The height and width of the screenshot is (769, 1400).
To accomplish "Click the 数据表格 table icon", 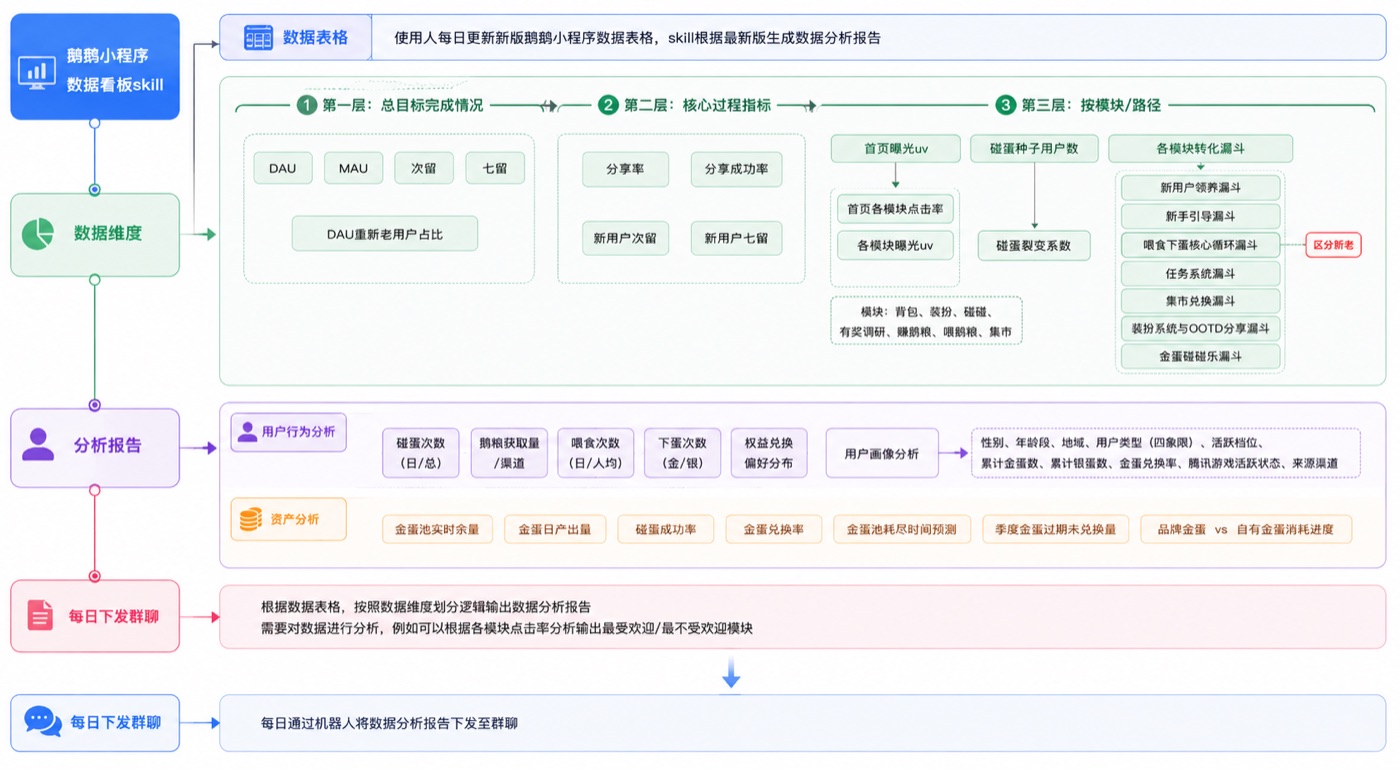I will click(259, 38).
